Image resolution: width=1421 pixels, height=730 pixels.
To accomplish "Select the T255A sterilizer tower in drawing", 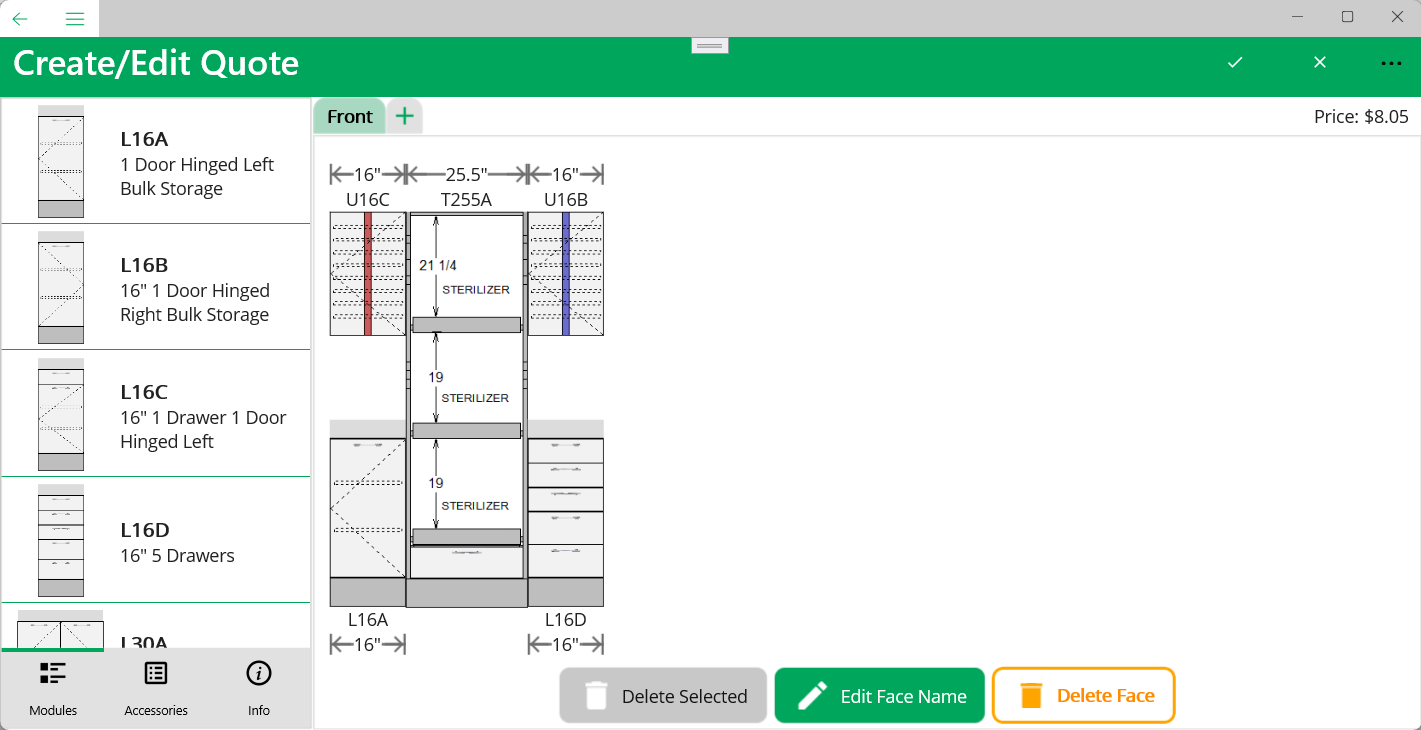I will click(x=467, y=410).
